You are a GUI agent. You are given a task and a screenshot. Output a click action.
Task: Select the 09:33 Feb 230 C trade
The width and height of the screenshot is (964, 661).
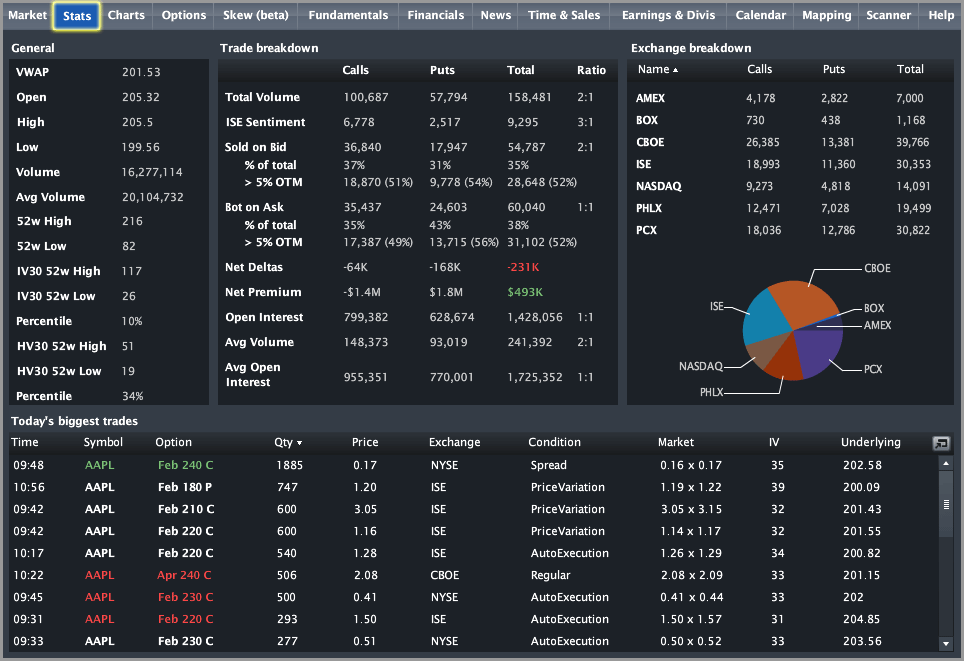click(x=473, y=641)
